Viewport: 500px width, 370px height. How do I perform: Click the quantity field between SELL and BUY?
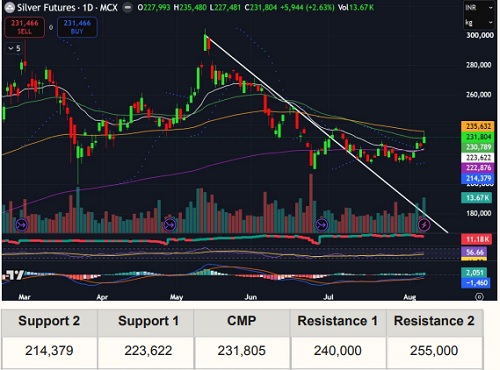coord(51,27)
